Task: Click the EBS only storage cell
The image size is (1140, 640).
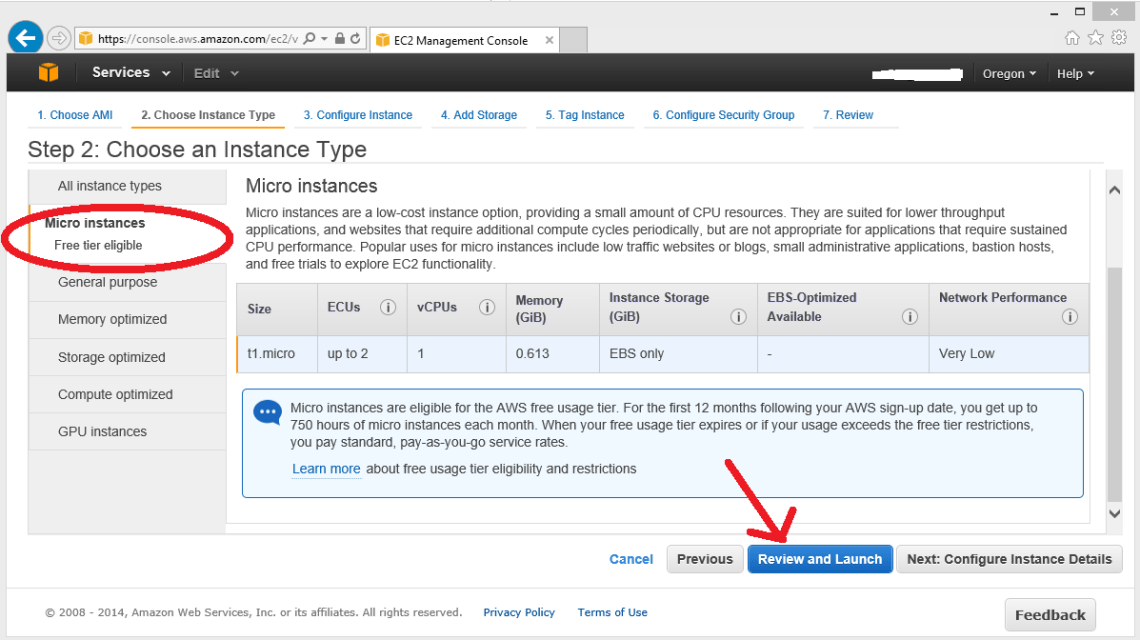Action: click(x=678, y=353)
